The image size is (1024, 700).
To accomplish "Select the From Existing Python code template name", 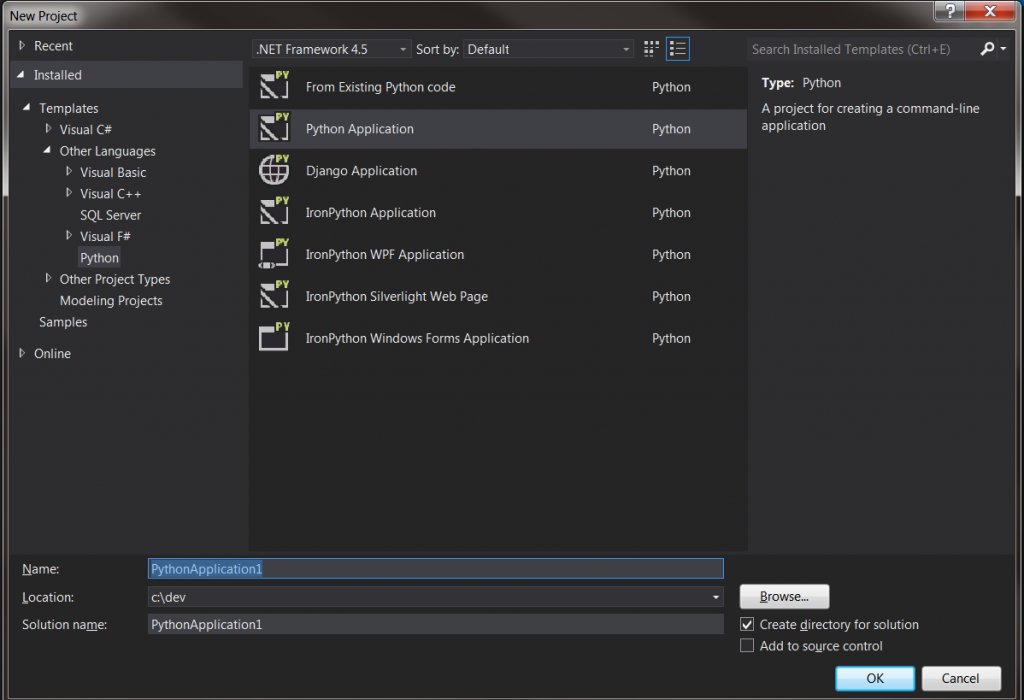I will click(x=380, y=87).
